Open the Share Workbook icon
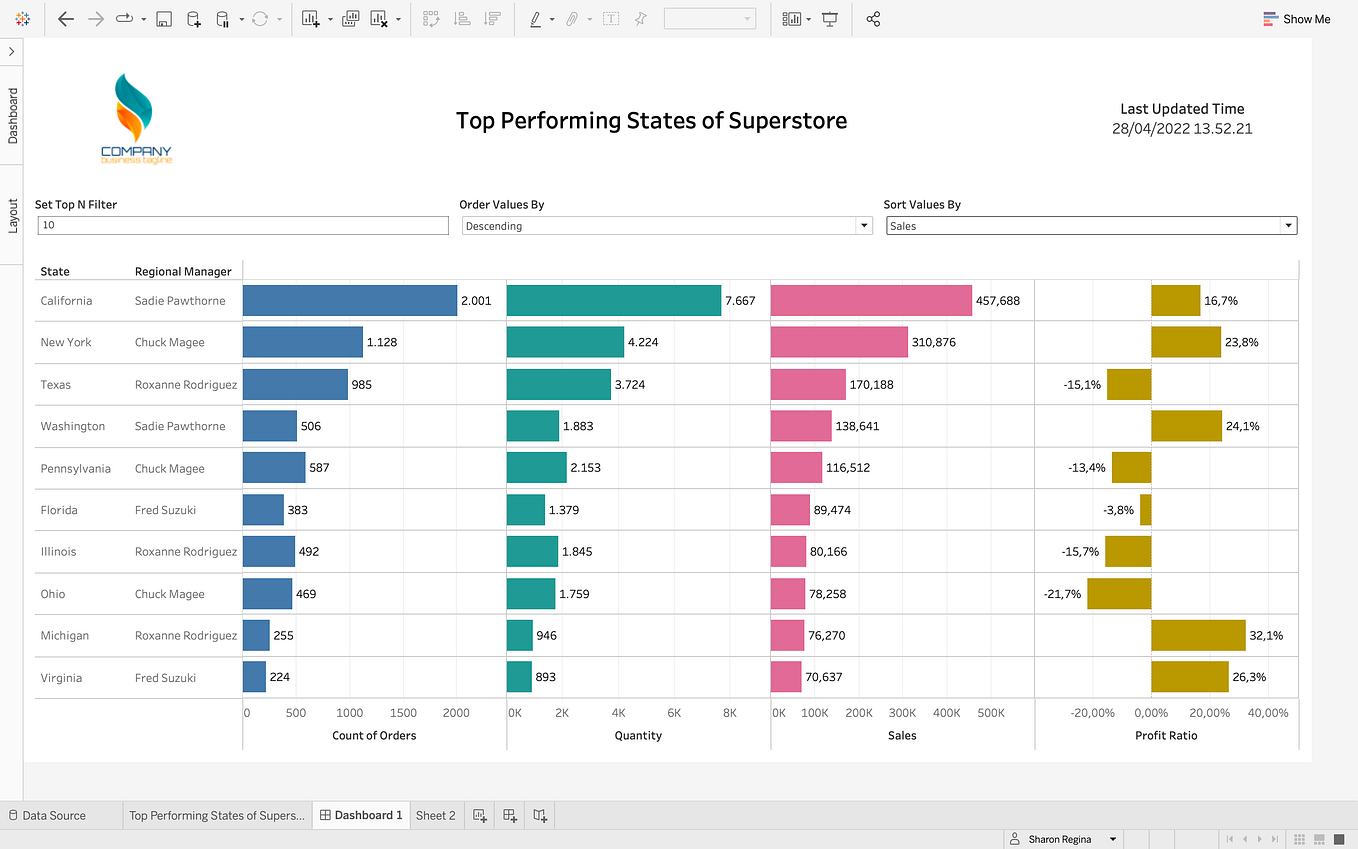Screen dimensions: 1358x849 click(873, 19)
